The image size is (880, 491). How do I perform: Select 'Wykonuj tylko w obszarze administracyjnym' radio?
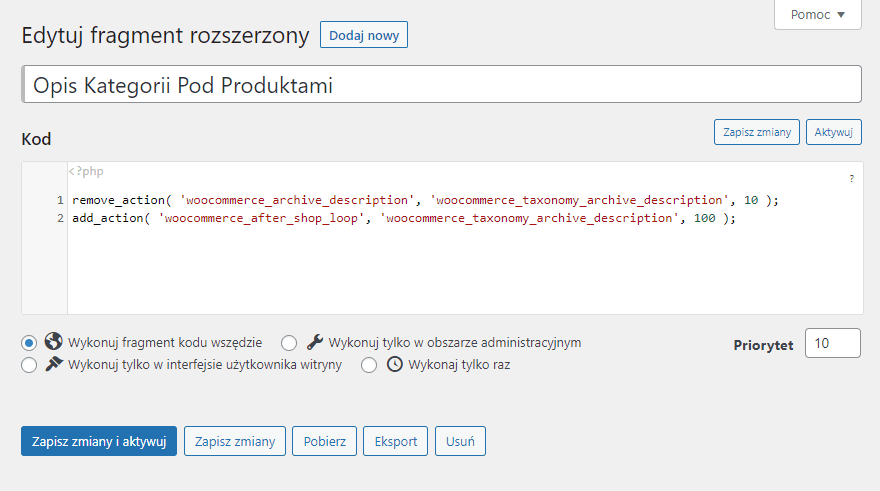tap(289, 343)
